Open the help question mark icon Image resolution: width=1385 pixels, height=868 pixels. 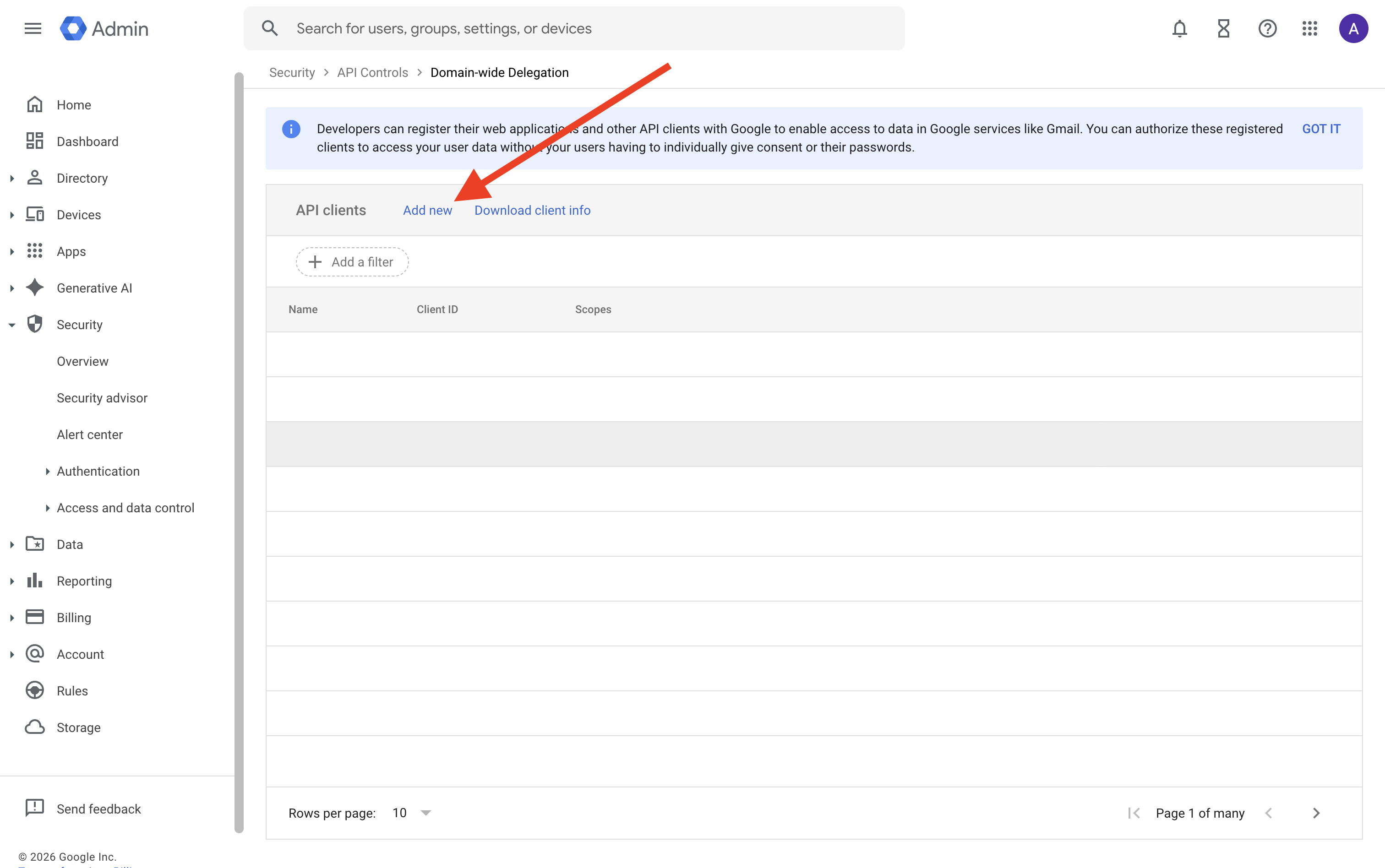click(x=1267, y=29)
